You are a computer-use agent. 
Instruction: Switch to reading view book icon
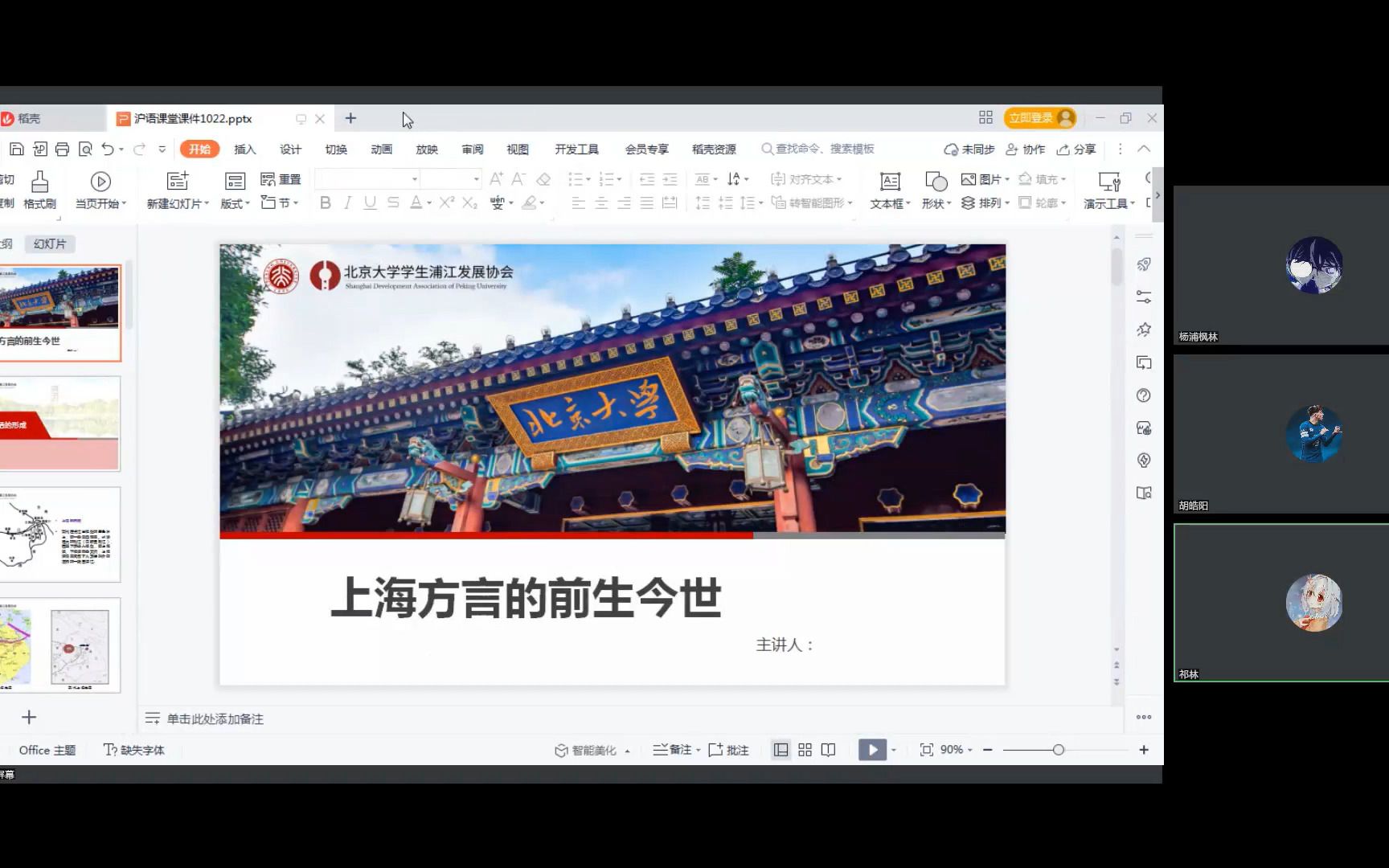829,750
